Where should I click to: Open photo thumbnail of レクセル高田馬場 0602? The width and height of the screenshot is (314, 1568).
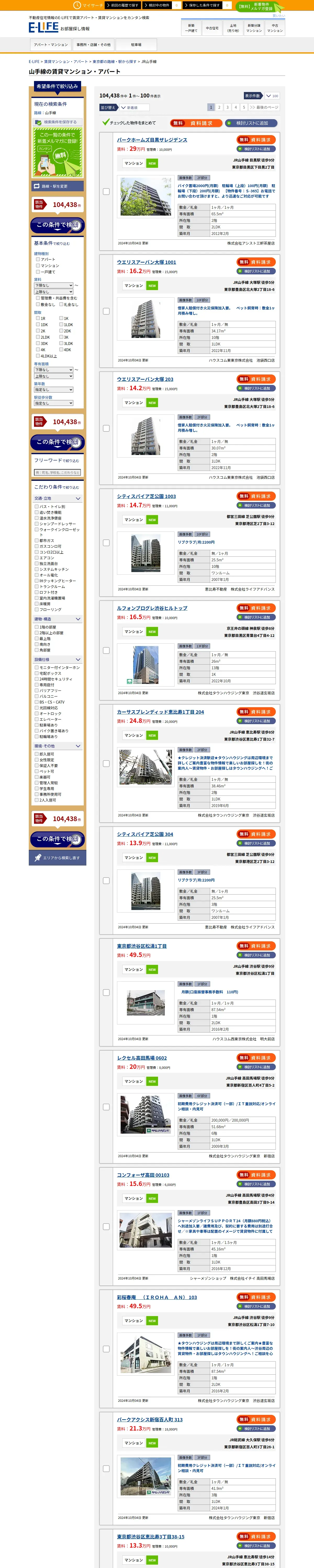click(145, 1115)
